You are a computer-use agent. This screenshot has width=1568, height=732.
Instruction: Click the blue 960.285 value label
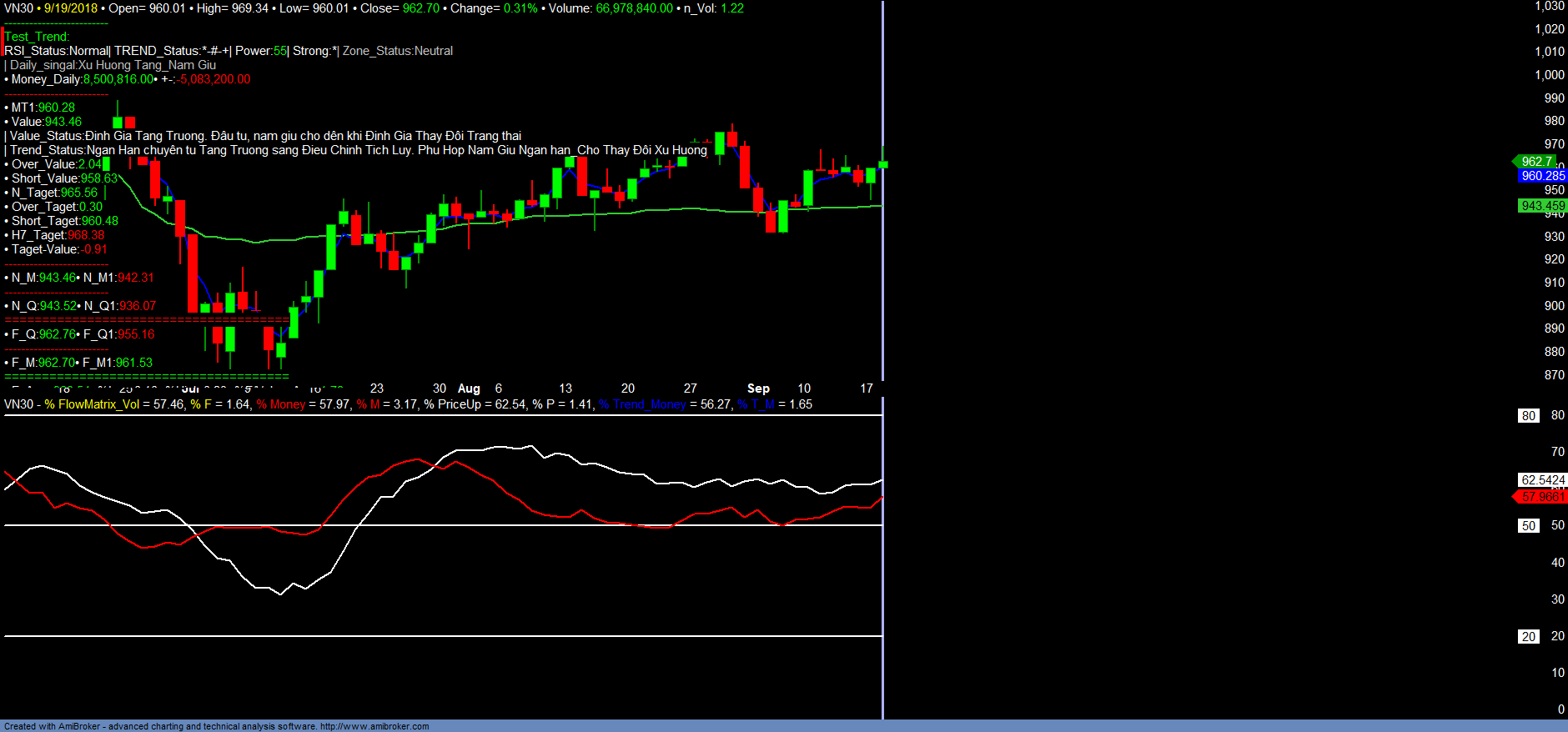[1542, 176]
